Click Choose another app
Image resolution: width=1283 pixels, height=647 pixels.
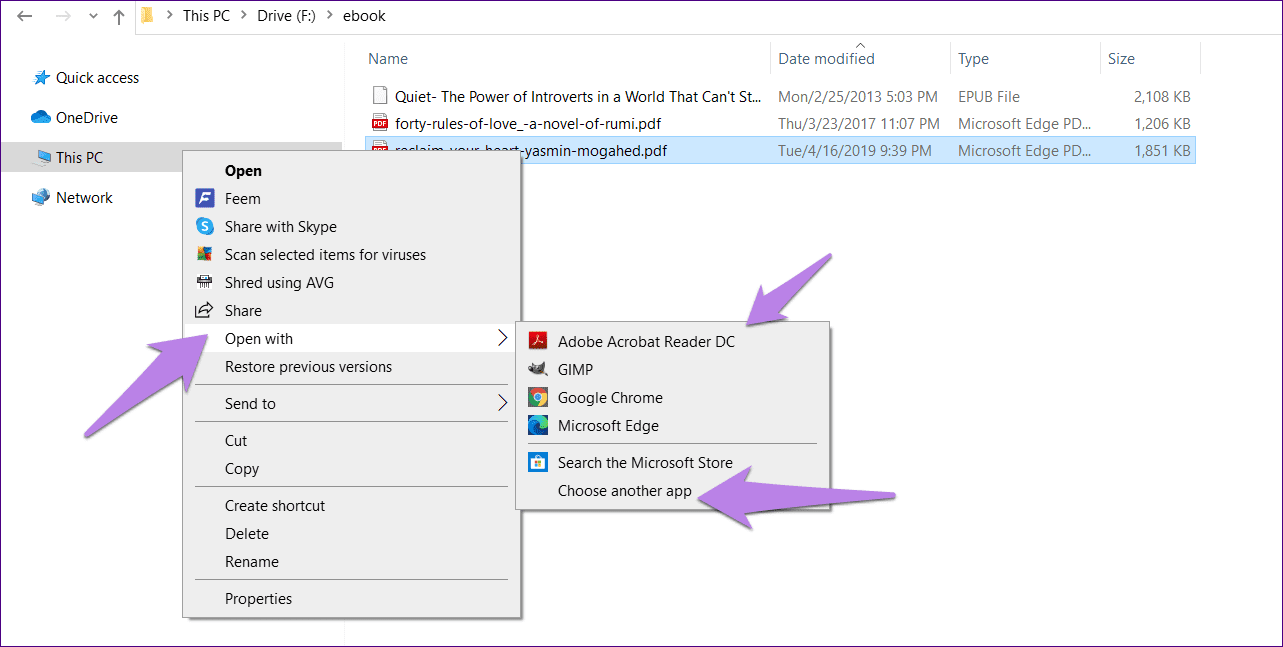click(624, 490)
